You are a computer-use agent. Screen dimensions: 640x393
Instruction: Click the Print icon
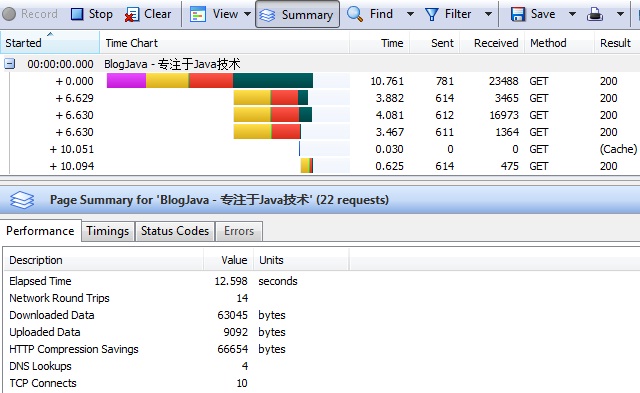(595, 14)
